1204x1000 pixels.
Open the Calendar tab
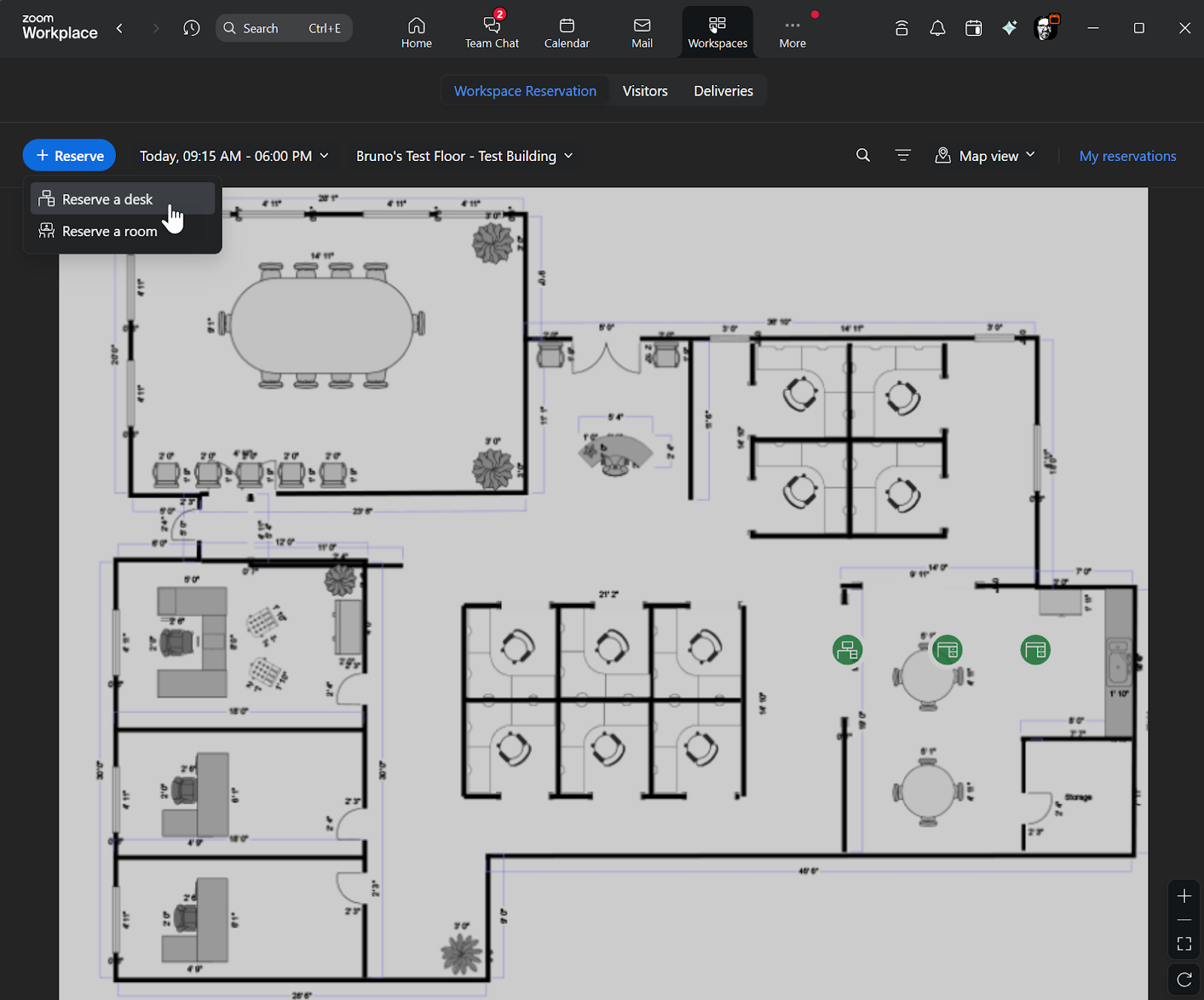tap(567, 32)
